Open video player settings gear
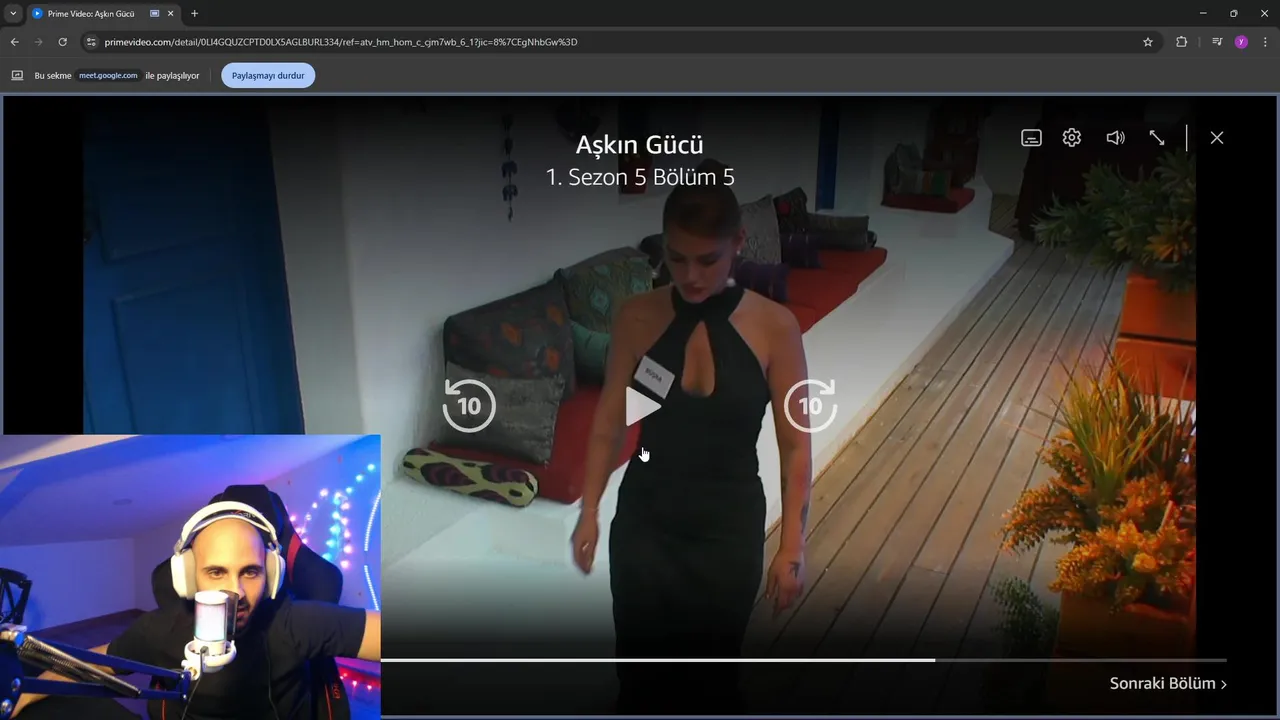Image resolution: width=1280 pixels, height=720 pixels. pos(1072,138)
